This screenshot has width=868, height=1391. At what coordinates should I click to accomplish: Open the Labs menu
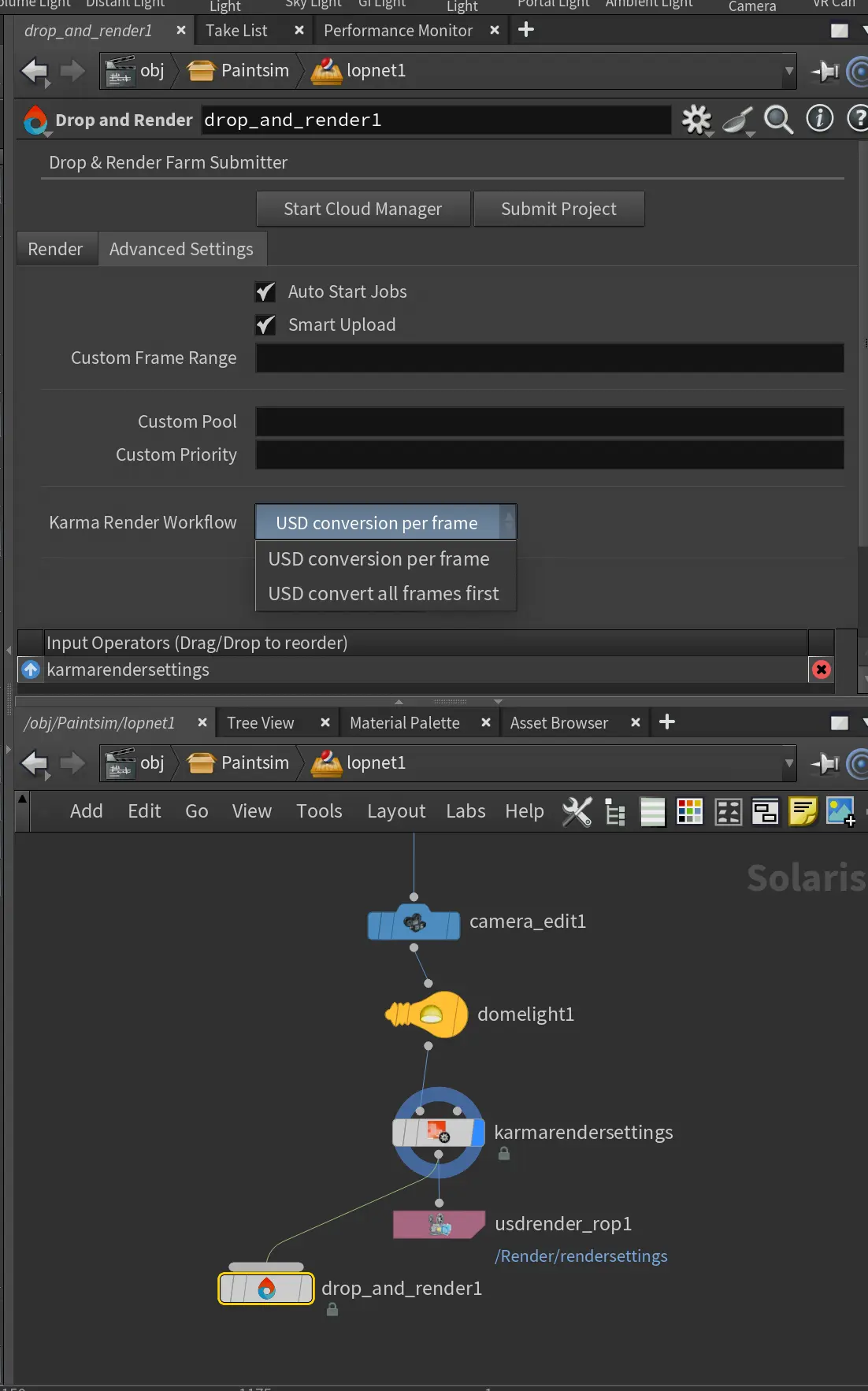pyautogui.click(x=466, y=811)
